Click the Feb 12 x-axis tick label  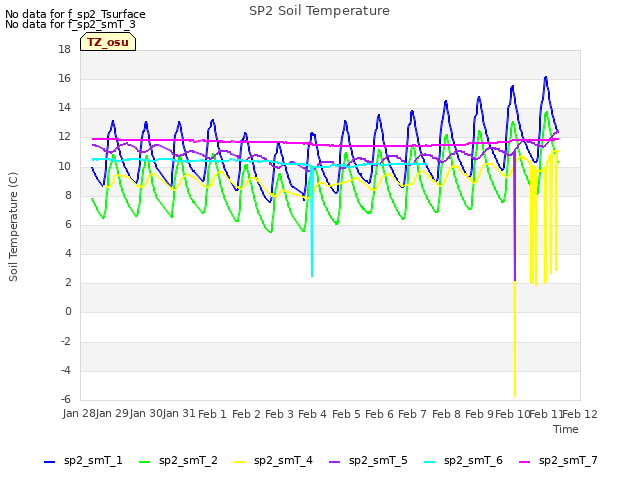(580, 414)
